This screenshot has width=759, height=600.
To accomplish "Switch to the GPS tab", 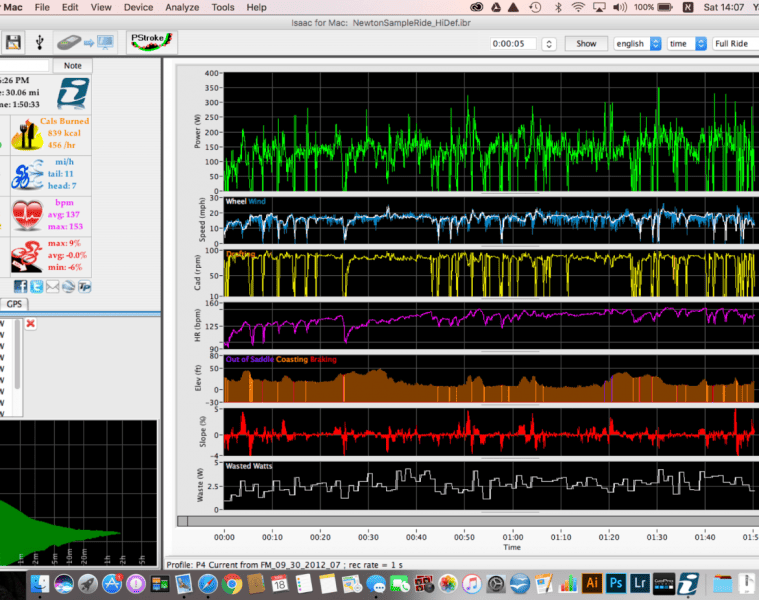I will [x=15, y=304].
